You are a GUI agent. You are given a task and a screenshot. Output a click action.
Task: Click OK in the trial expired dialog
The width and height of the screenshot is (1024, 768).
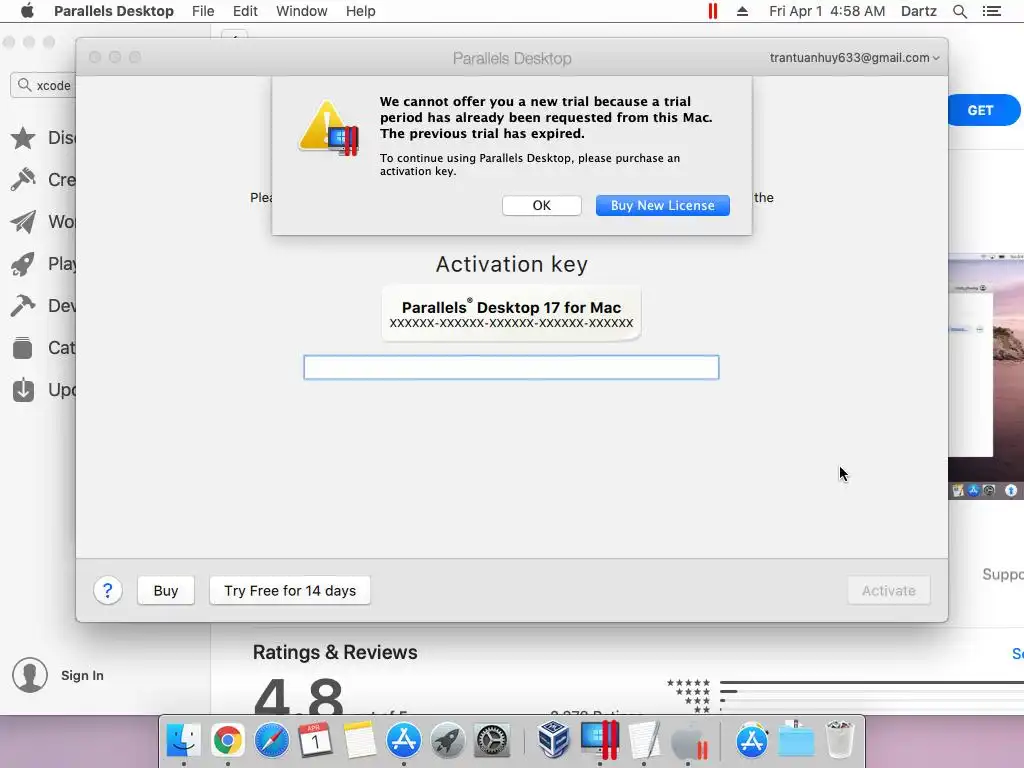pos(541,205)
